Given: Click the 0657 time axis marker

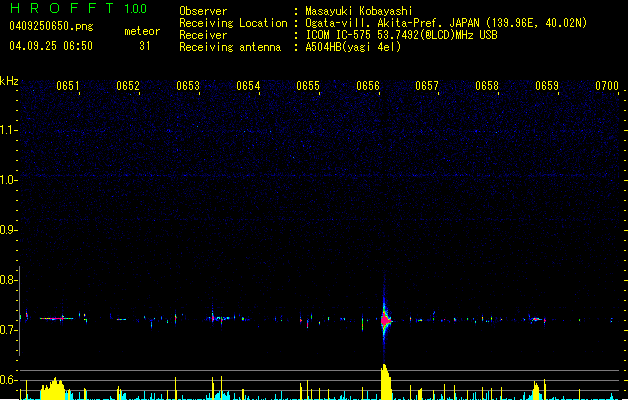Looking at the screenshot, I should [427, 86].
